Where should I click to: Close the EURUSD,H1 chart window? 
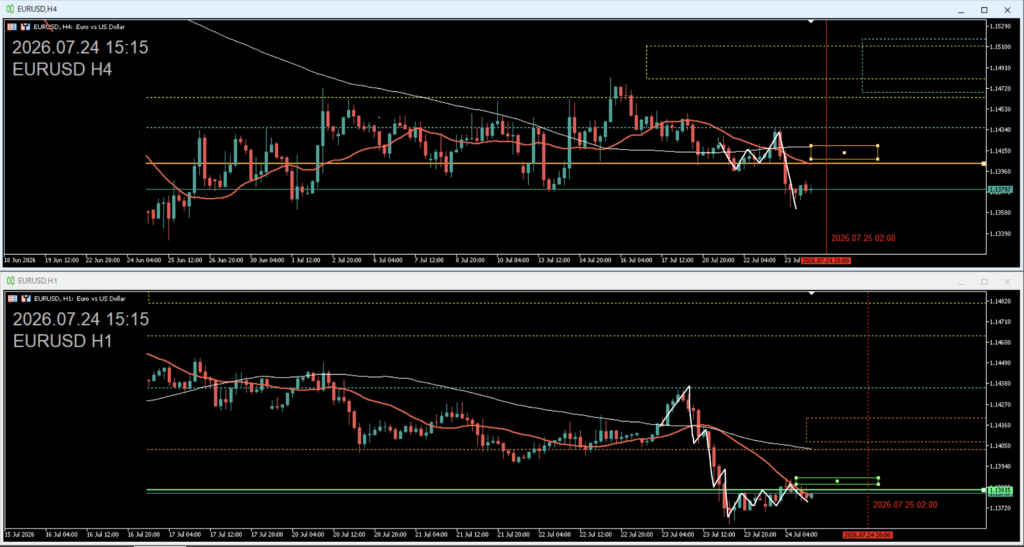click(1008, 281)
